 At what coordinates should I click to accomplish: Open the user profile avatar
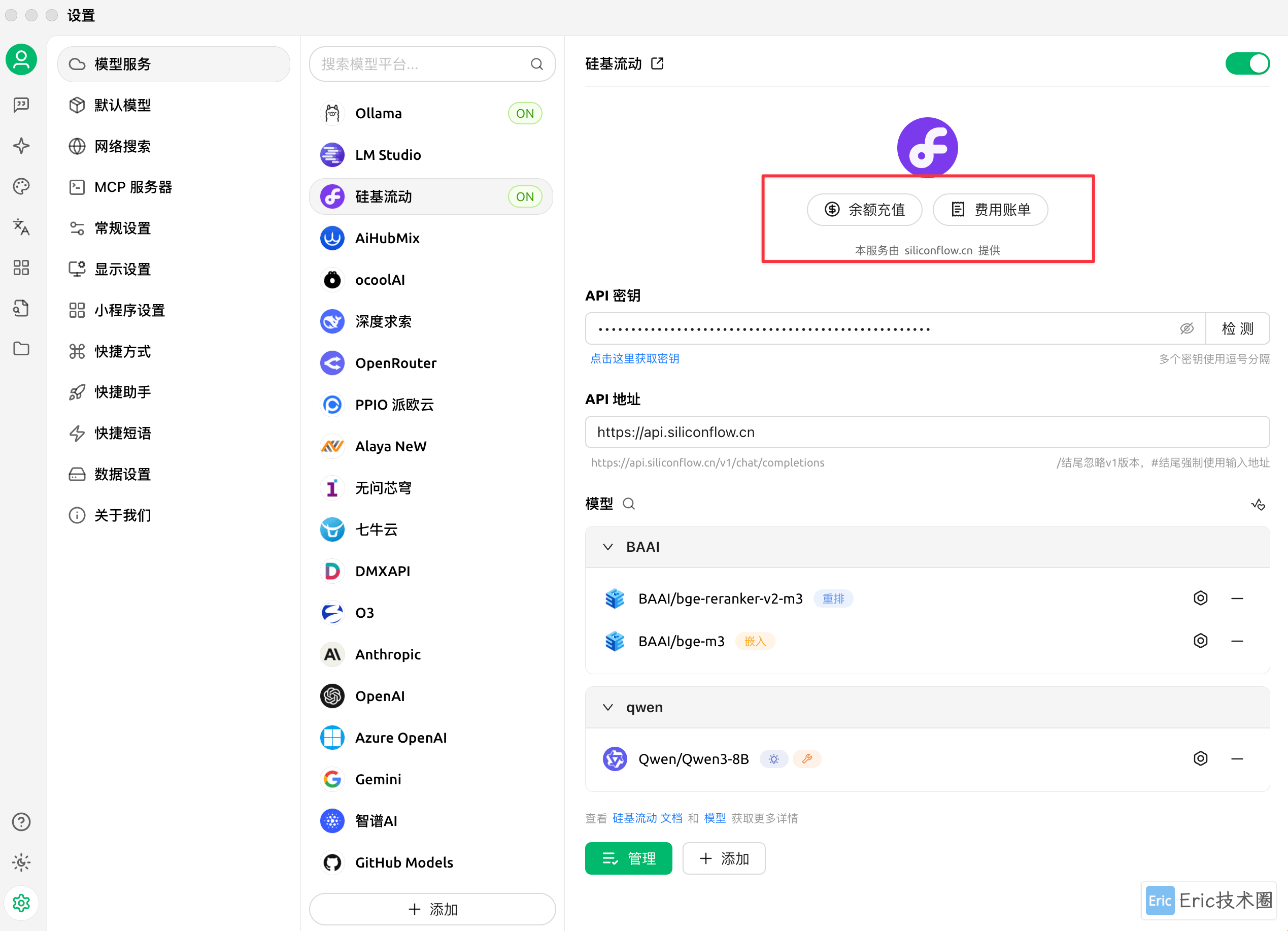21,59
